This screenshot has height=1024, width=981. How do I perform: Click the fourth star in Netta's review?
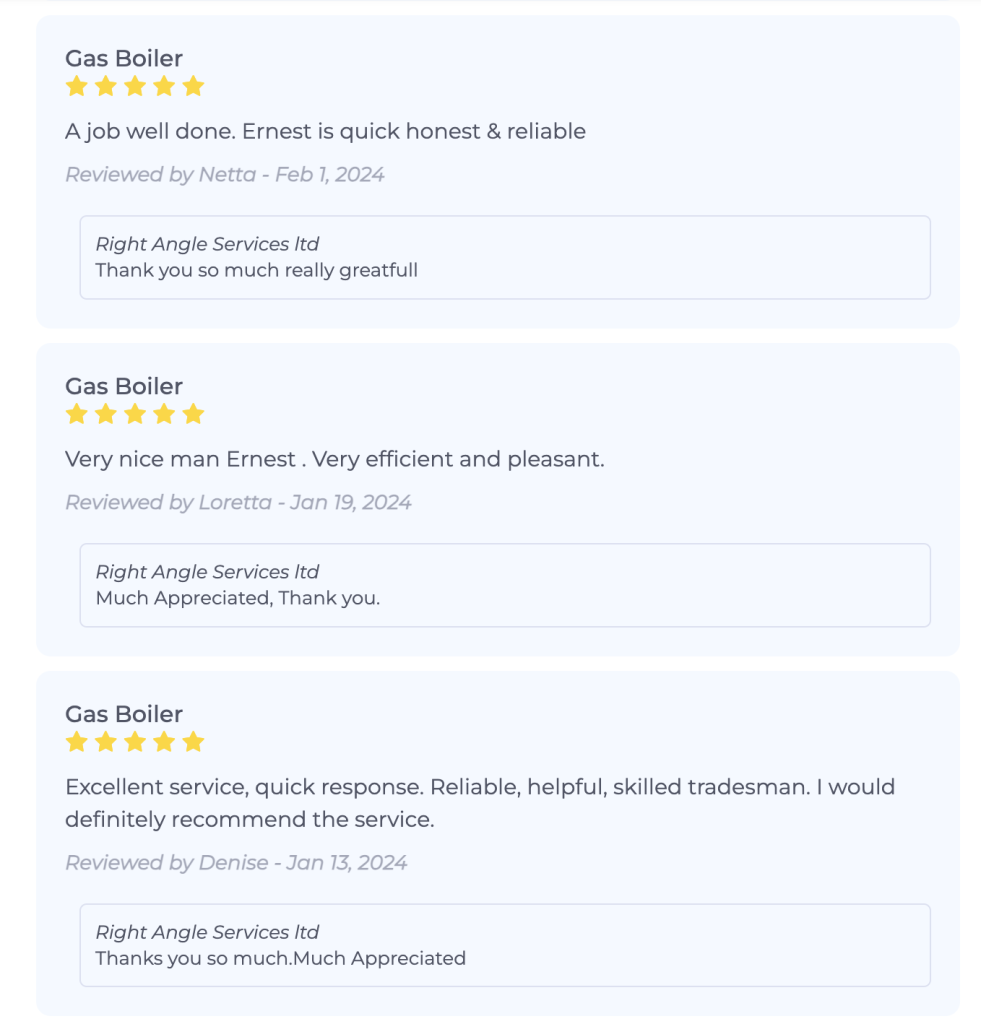tap(164, 86)
